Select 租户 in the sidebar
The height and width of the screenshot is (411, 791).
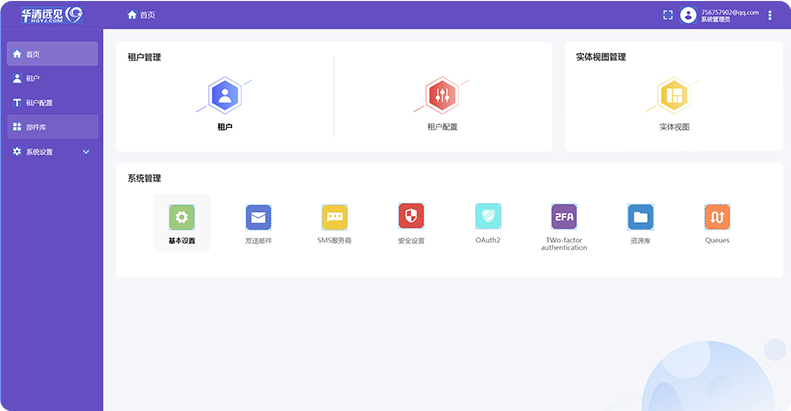pyautogui.click(x=51, y=78)
